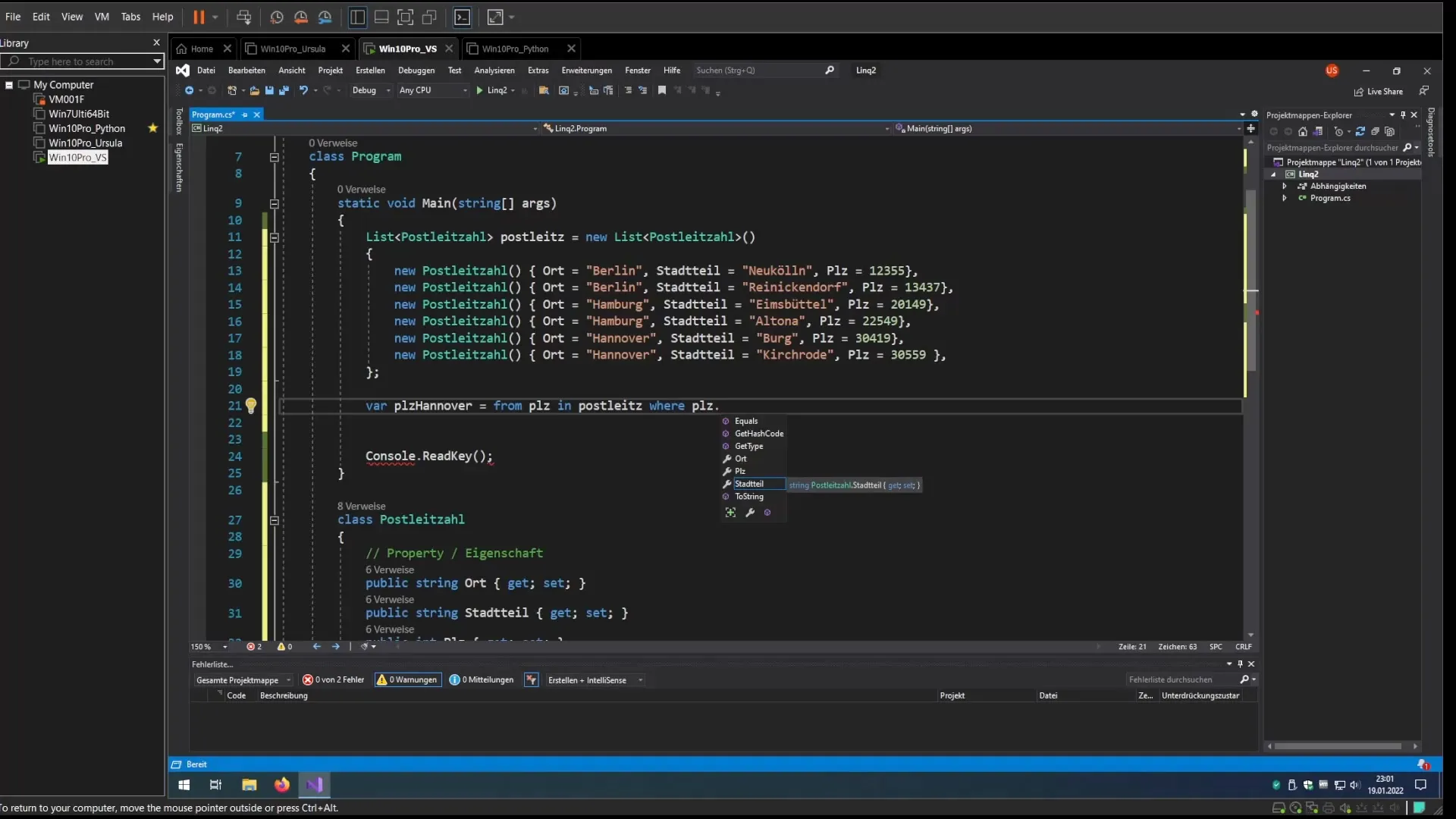Viewport: 1456px width, 819px height.
Task: Show only properties in IntelliSense filter
Action: click(x=750, y=513)
